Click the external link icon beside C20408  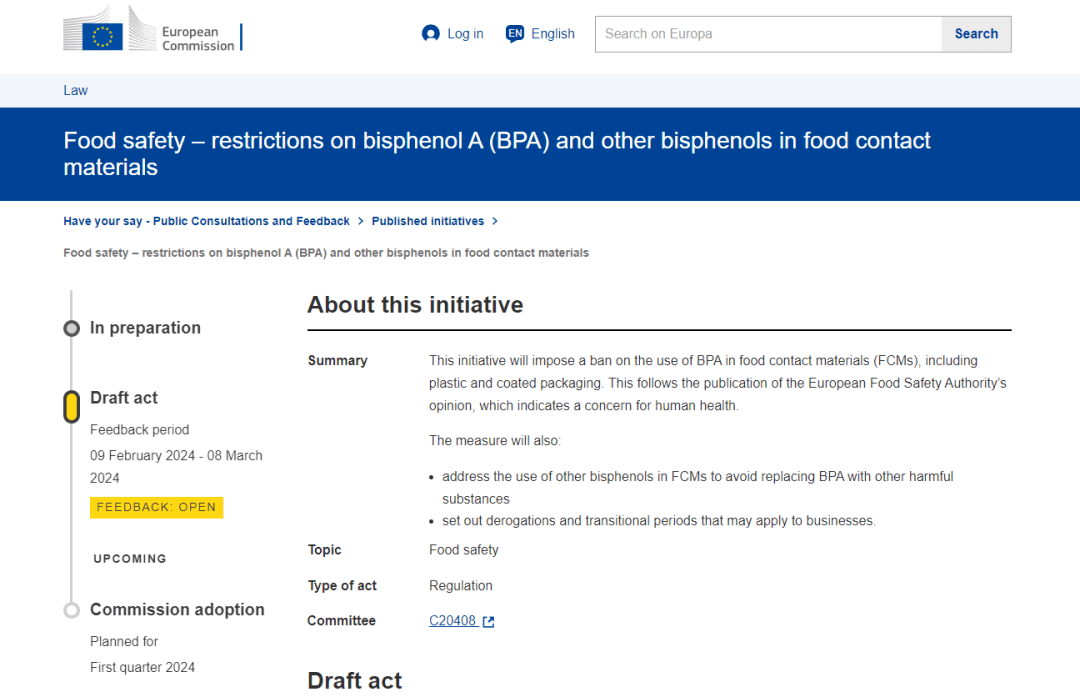(489, 622)
